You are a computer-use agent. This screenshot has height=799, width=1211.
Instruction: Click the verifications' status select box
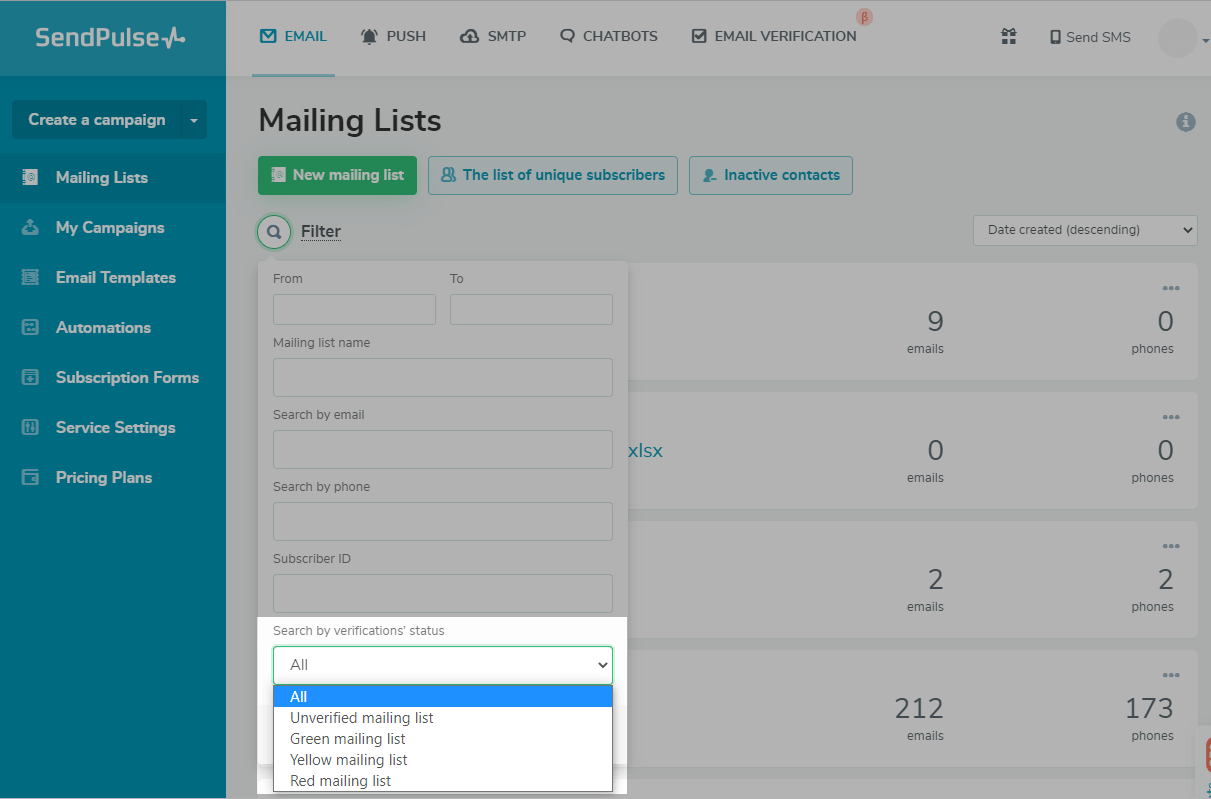pos(443,665)
